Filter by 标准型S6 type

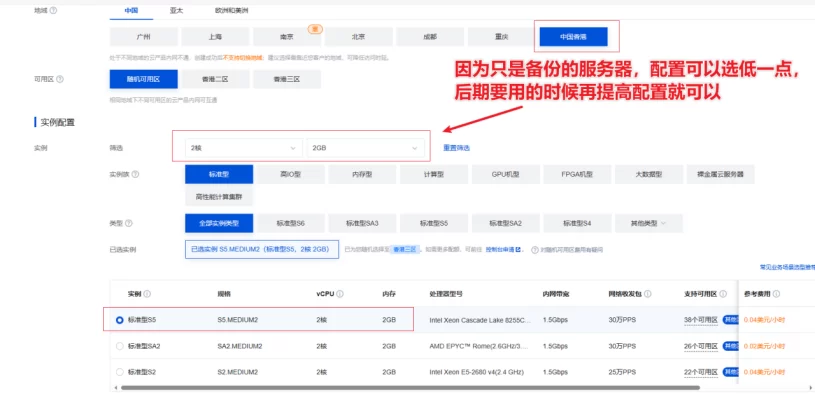[291, 223]
